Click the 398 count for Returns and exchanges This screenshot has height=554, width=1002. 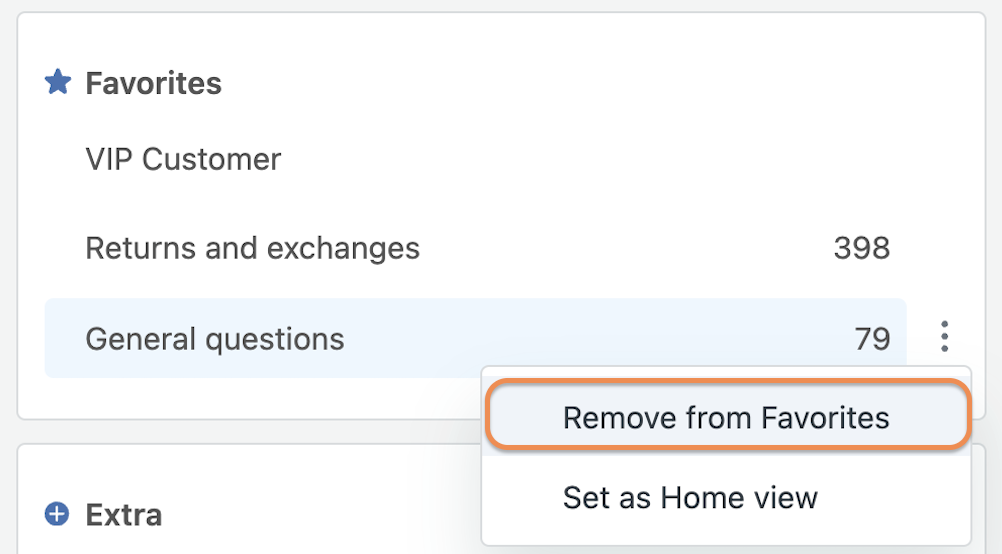861,248
